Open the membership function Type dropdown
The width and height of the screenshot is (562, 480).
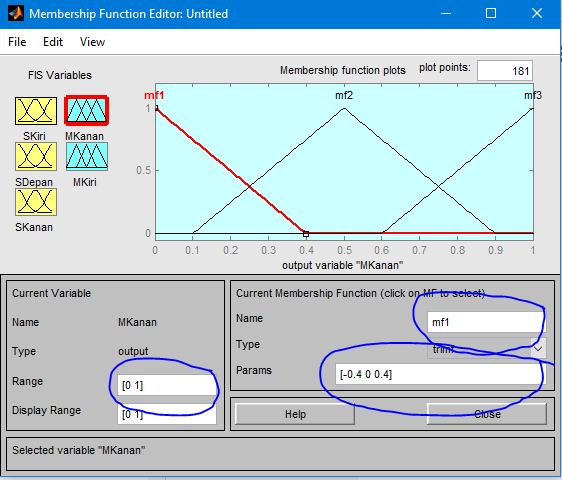click(x=487, y=348)
